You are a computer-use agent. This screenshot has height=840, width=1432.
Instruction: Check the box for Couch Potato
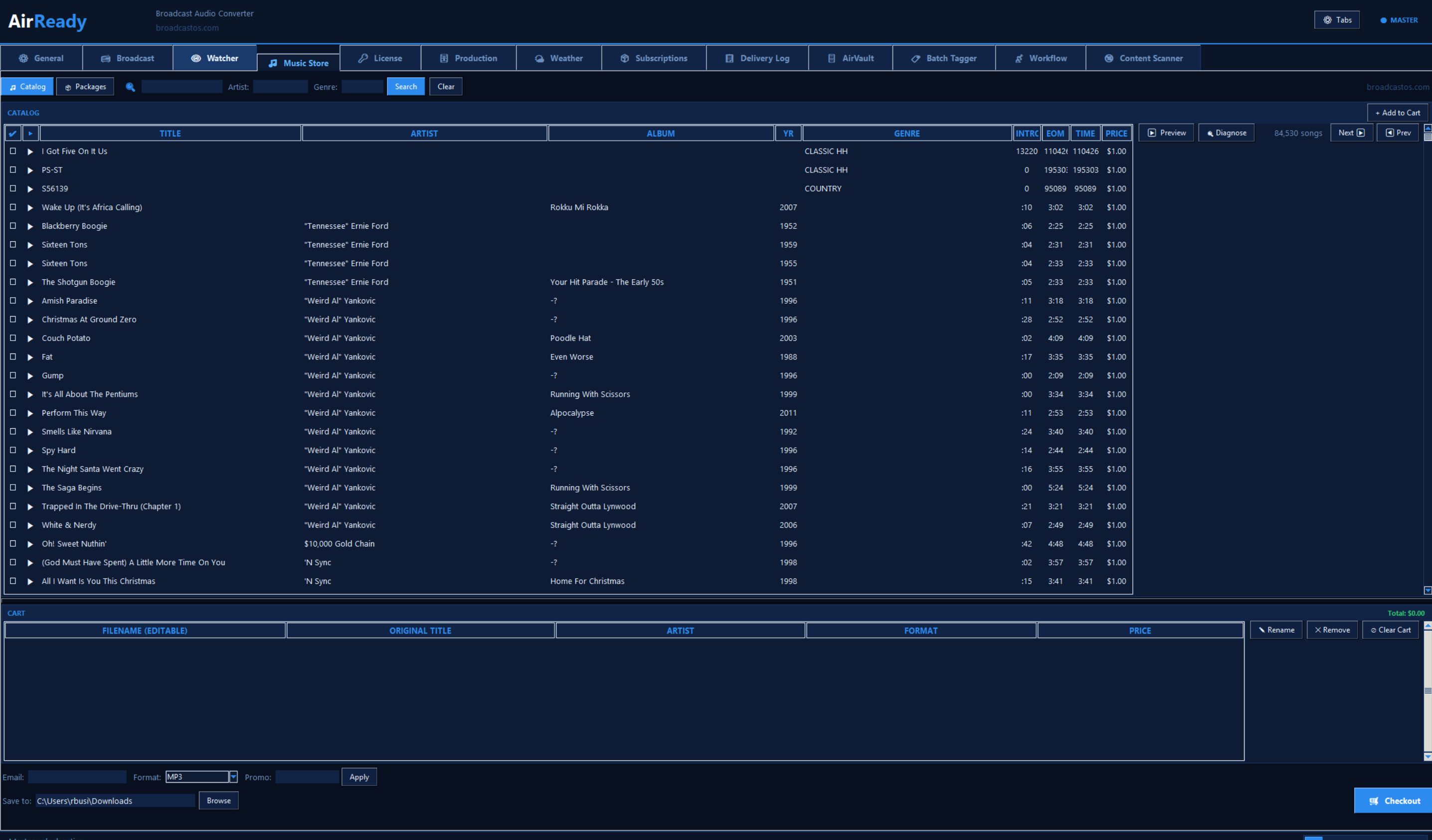(12, 338)
